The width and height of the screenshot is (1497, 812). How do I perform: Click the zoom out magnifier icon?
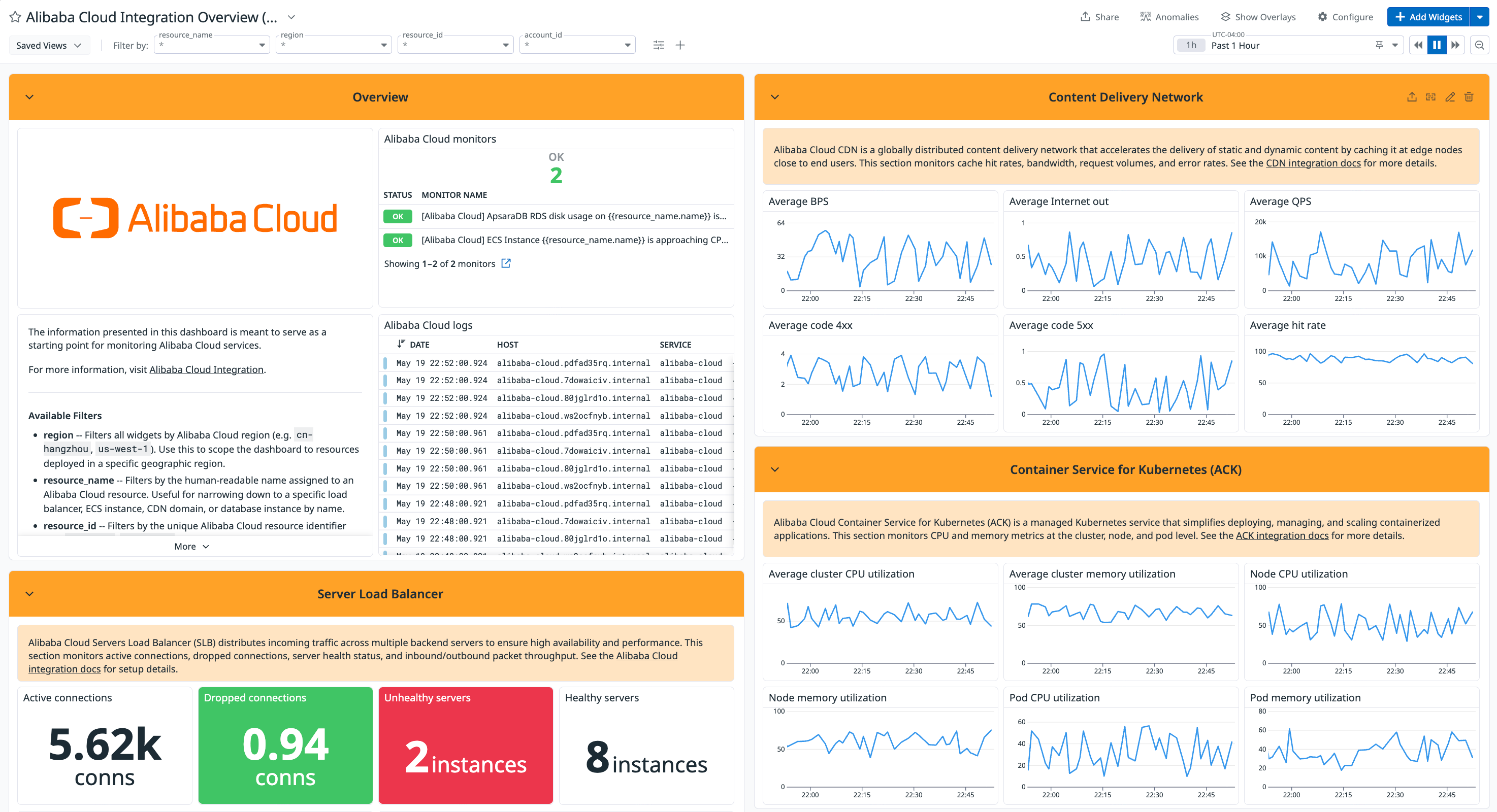click(1480, 45)
